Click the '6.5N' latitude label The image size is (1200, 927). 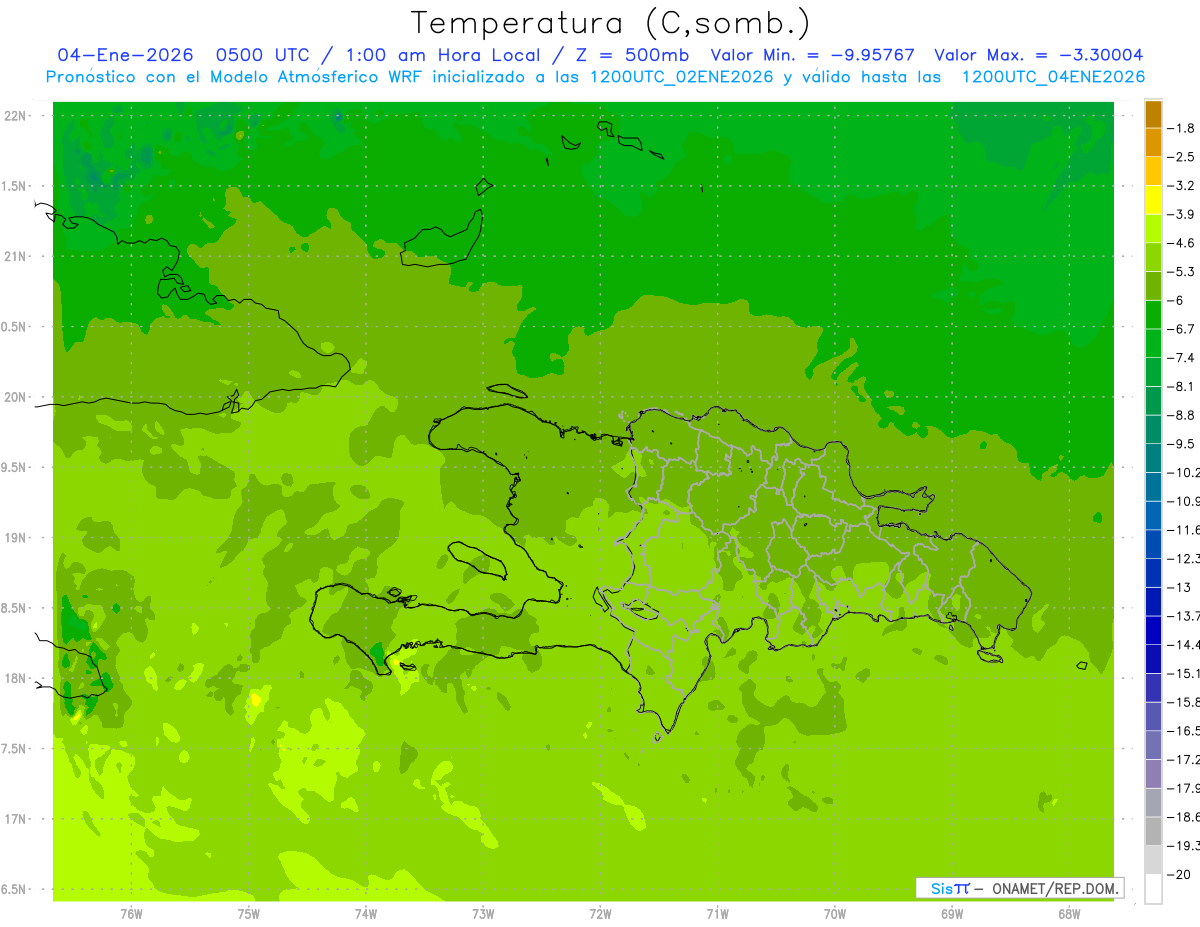(x=15, y=889)
